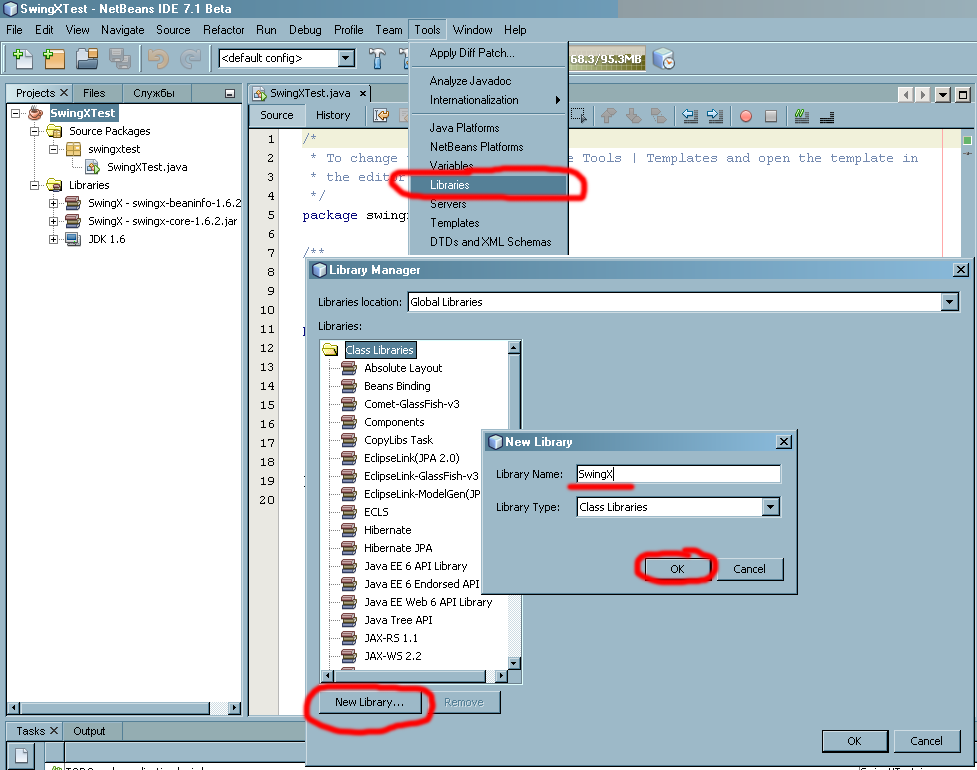The image size is (977, 770).
Task: Stop macro recording with the square icon
Action: click(771, 116)
